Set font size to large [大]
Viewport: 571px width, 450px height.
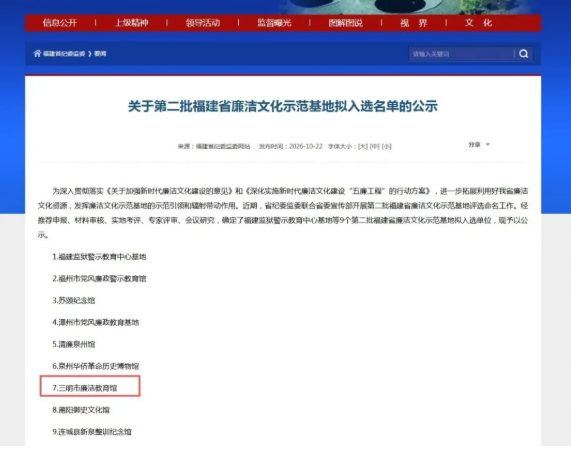(x=363, y=146)
